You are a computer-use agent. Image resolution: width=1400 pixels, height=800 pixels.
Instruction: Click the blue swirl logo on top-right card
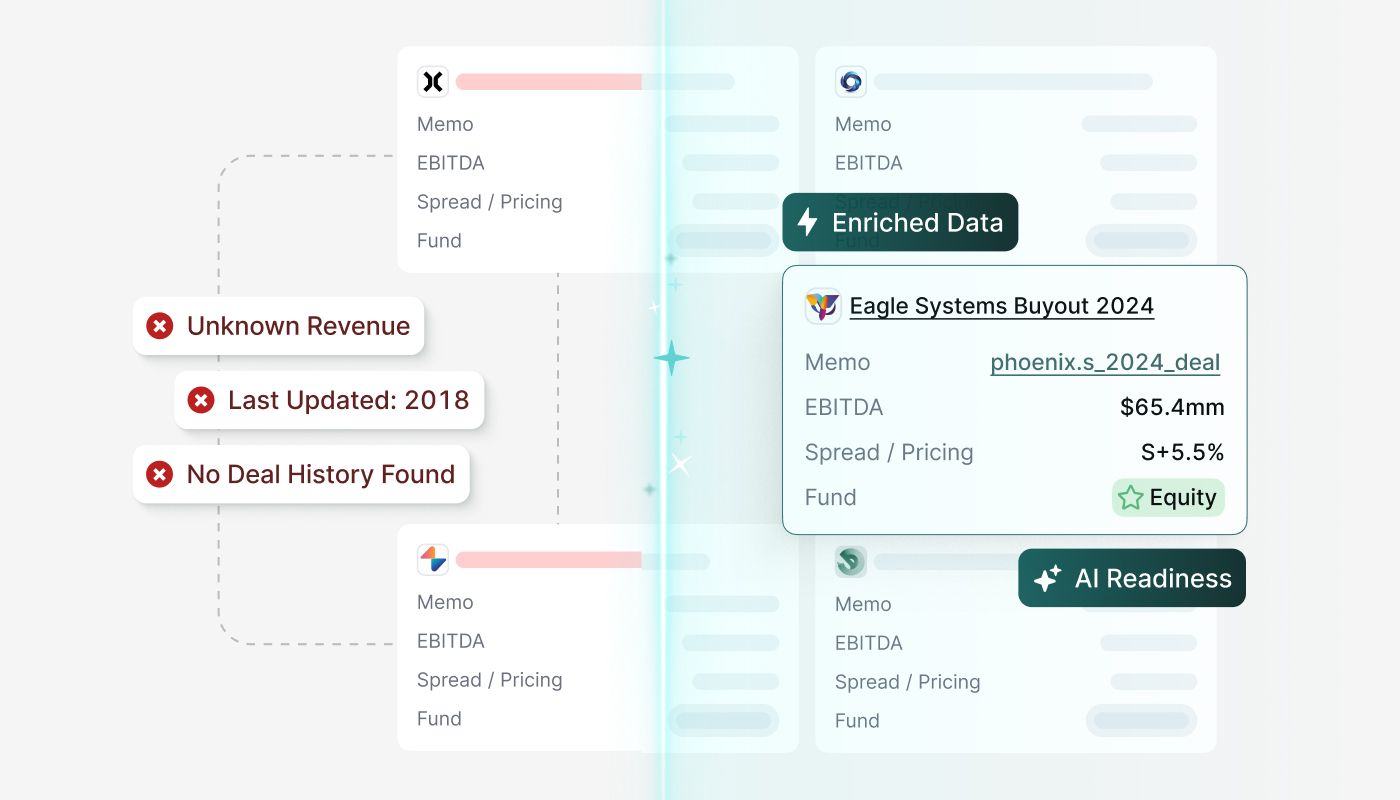point(850,81)
